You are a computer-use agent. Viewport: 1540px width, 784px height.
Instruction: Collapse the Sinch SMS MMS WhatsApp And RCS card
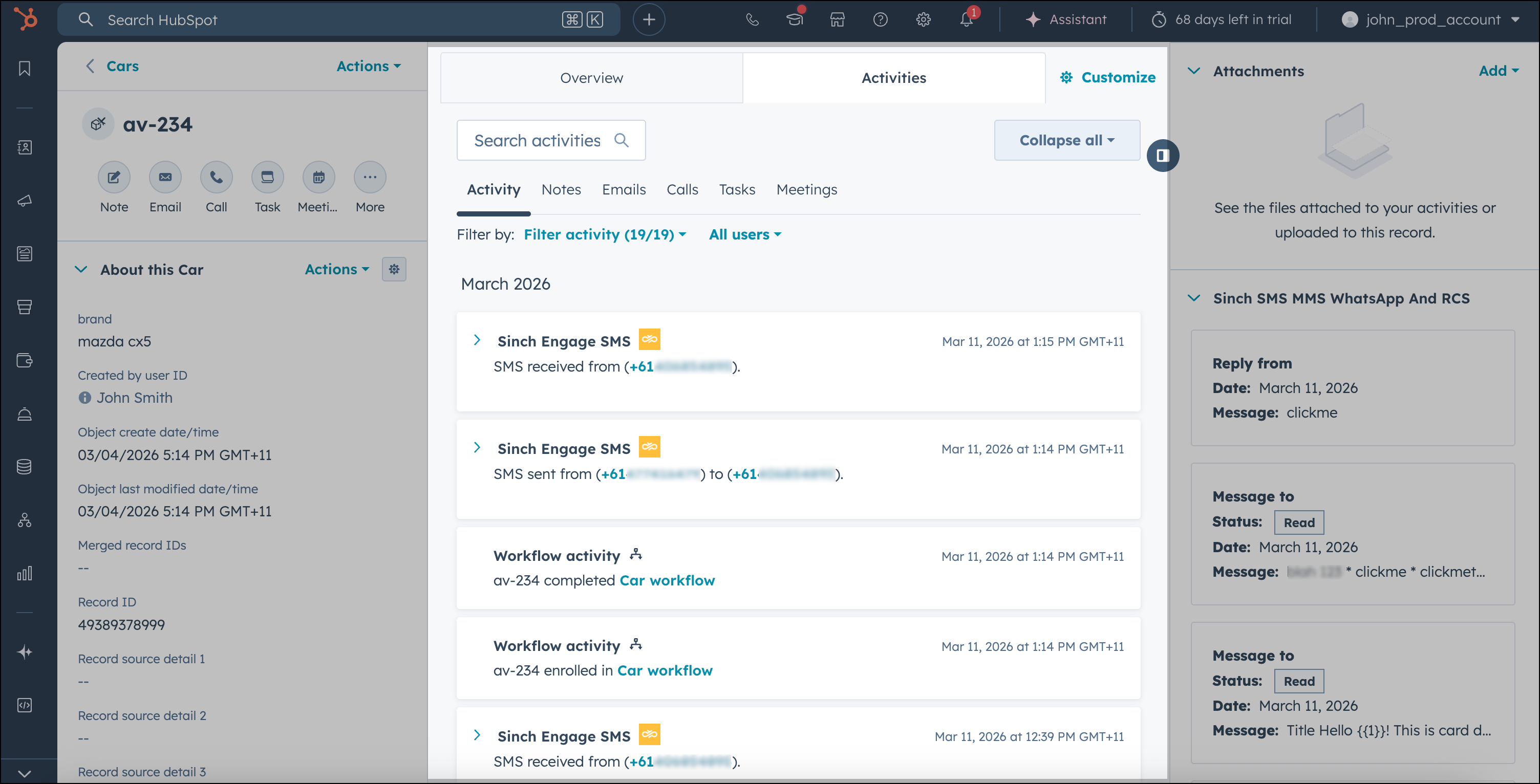1194,298
